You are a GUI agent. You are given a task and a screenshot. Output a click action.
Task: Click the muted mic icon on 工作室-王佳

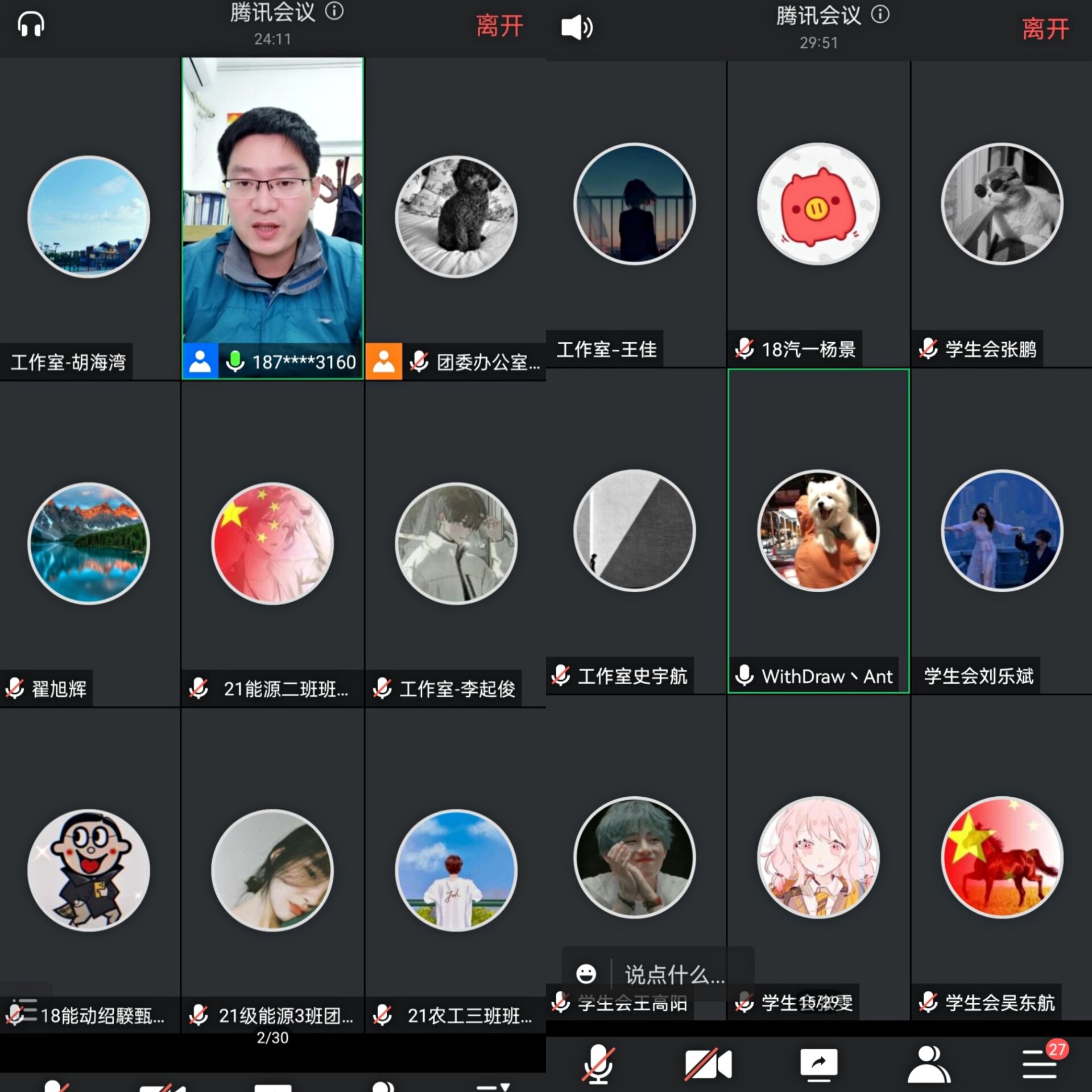563,351
